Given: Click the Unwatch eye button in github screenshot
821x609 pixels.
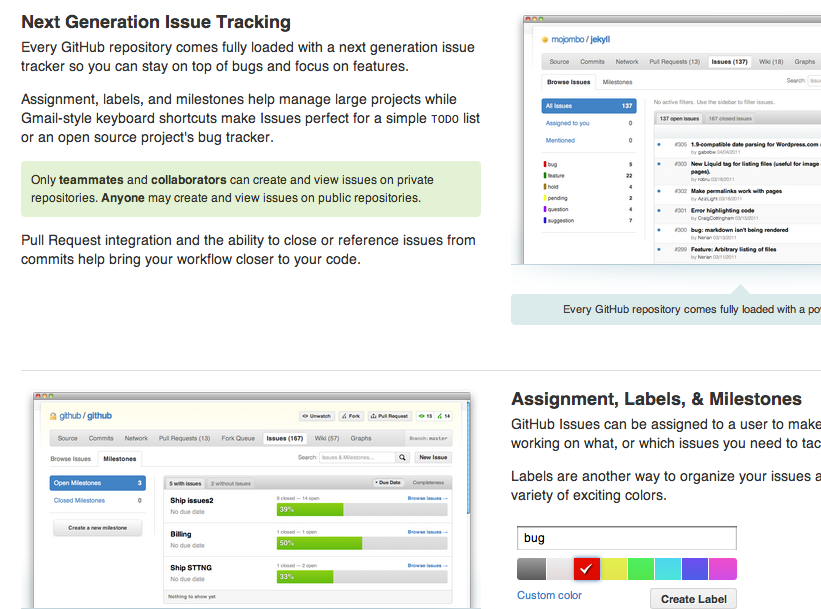Looking at the screenshot, I should tap(317, 416).
